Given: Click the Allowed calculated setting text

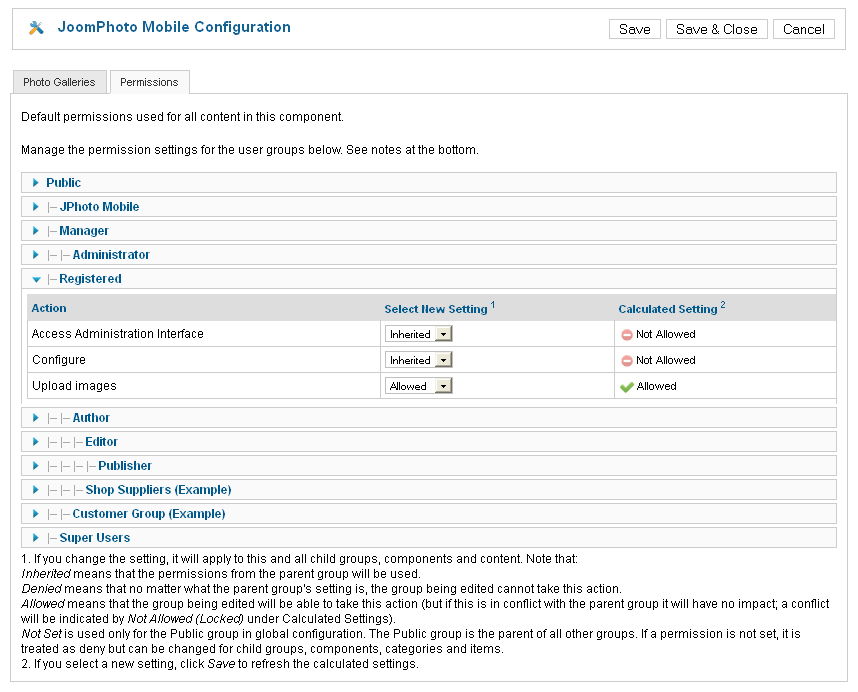Looking at the screenshot, I should click(x=657, y=387).
